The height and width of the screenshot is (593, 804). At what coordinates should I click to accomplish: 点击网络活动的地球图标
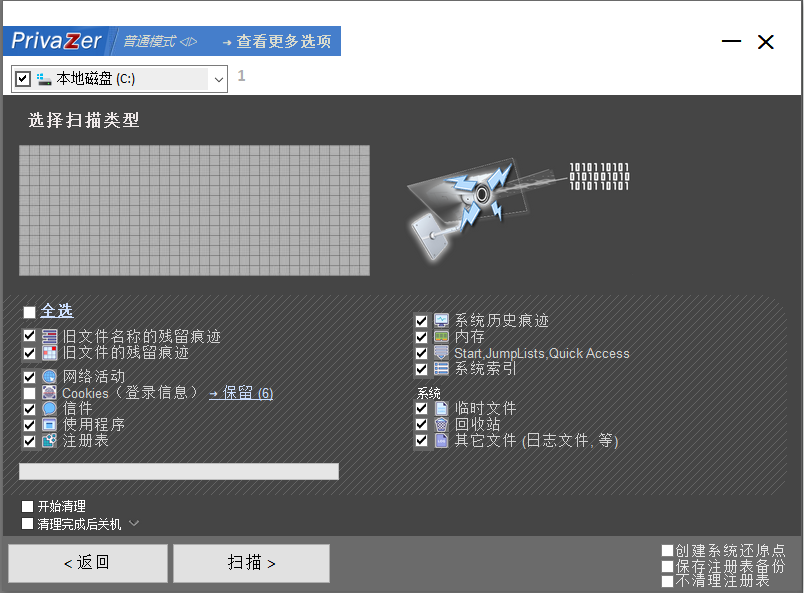pyautogui.click(x=49, y=377)
